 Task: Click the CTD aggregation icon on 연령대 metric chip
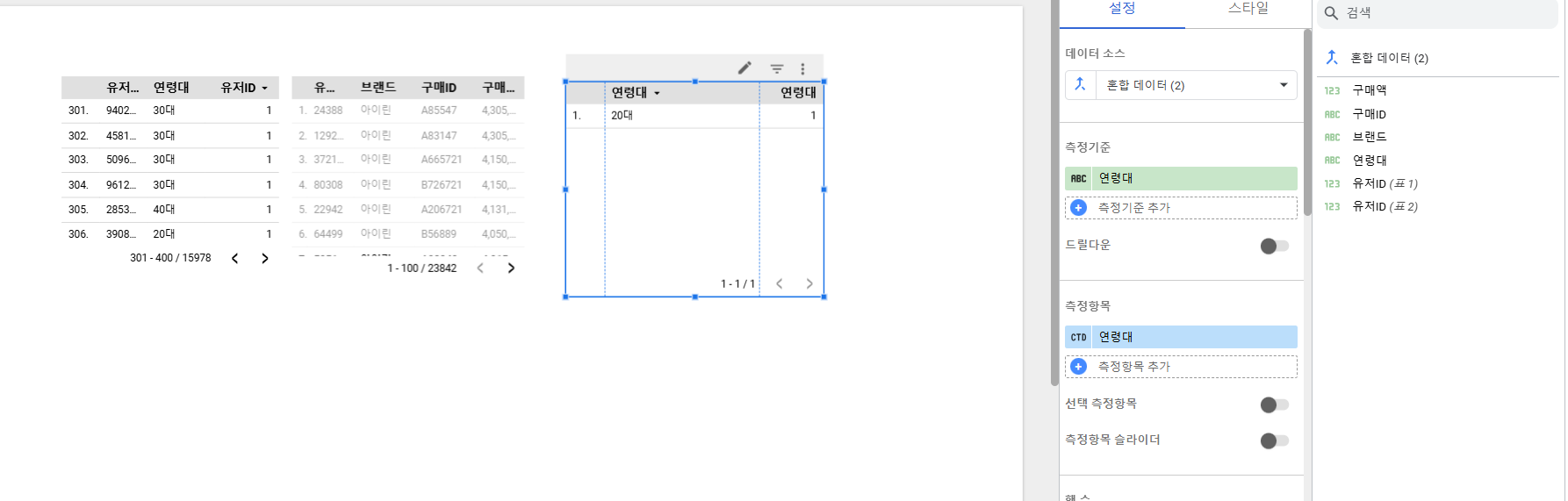[x=1078, y=337]
